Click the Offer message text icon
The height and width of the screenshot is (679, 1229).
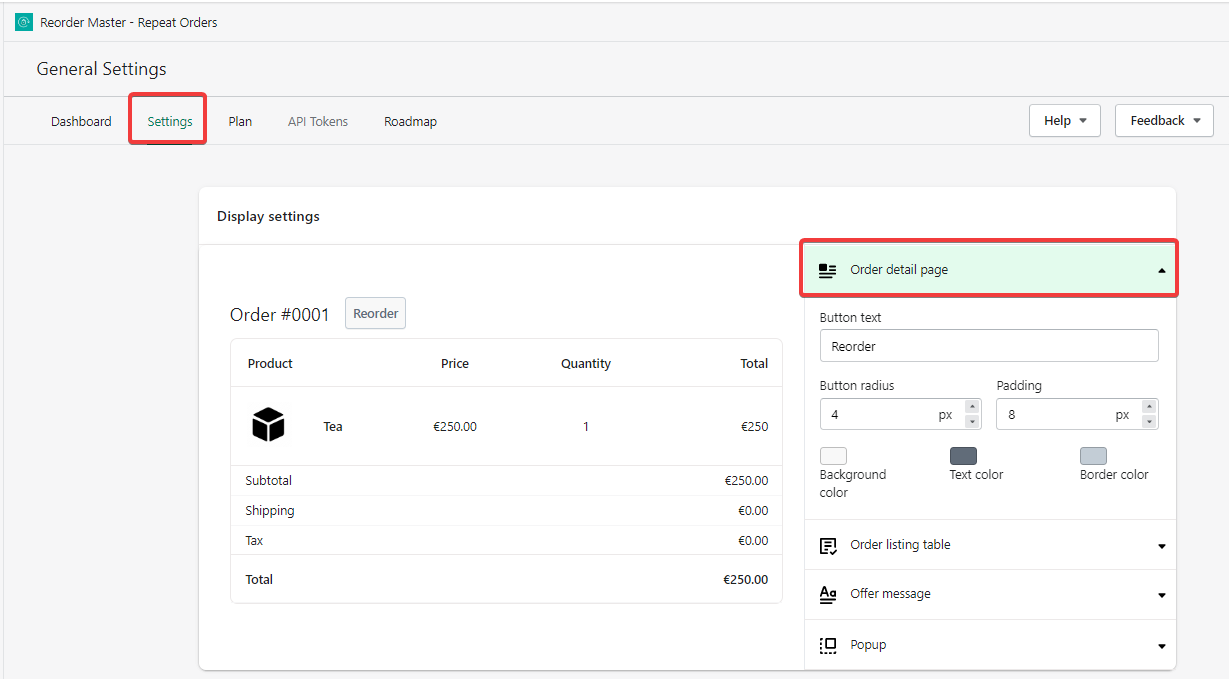[x=827, y=594]
